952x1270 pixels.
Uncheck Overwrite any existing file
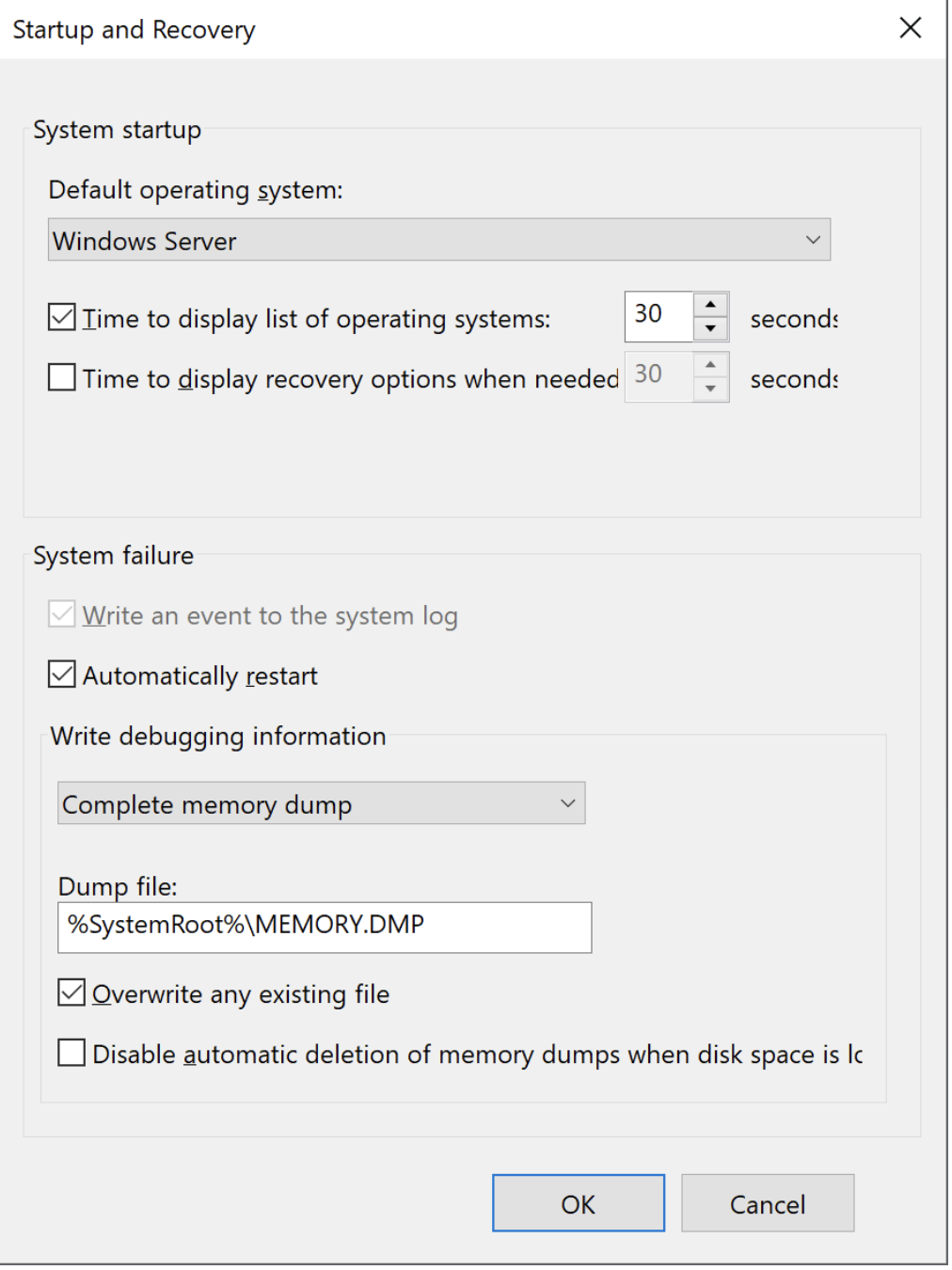coord(71,993)
